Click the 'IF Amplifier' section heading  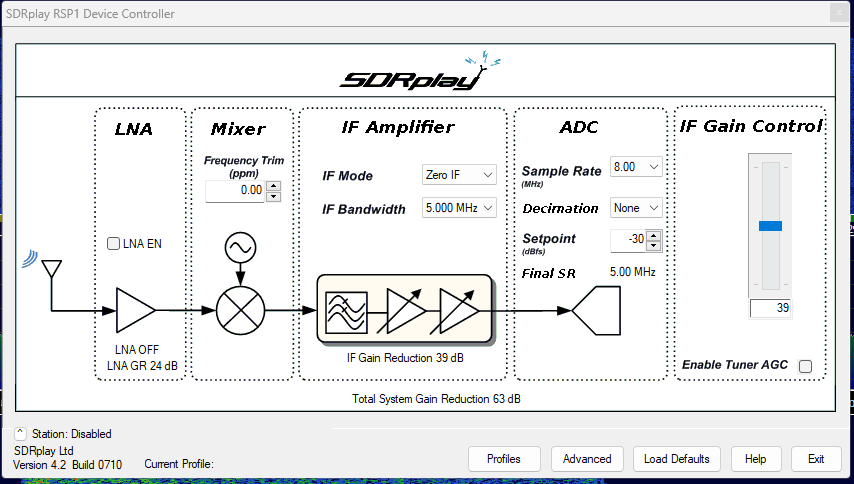tap(398, 127)
